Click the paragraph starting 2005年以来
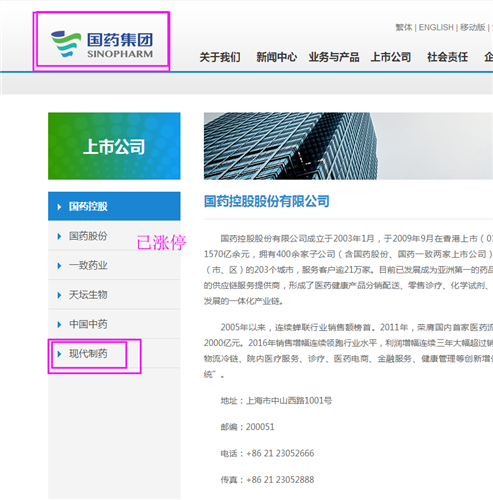The width and height of the screenshot is (493, 500). tap(348, 351)
